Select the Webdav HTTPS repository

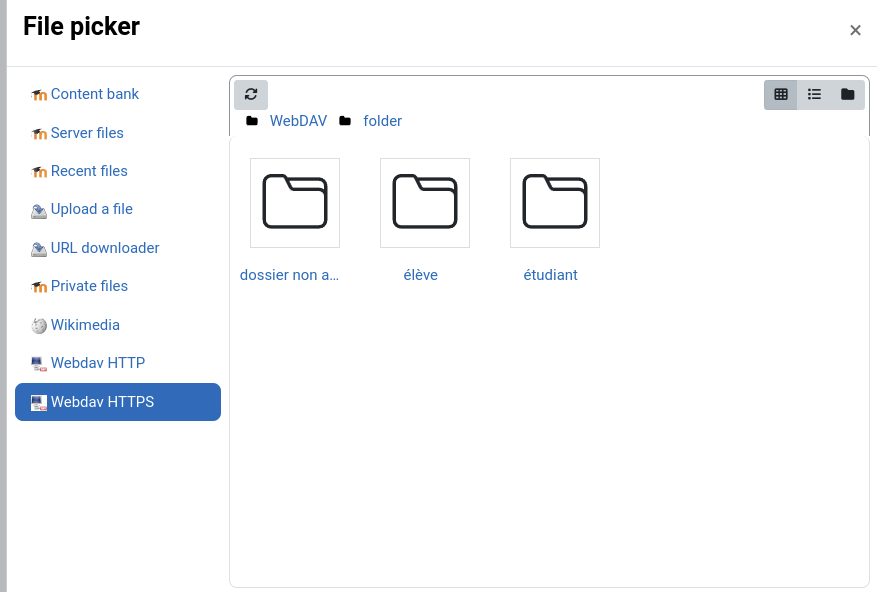118,402
